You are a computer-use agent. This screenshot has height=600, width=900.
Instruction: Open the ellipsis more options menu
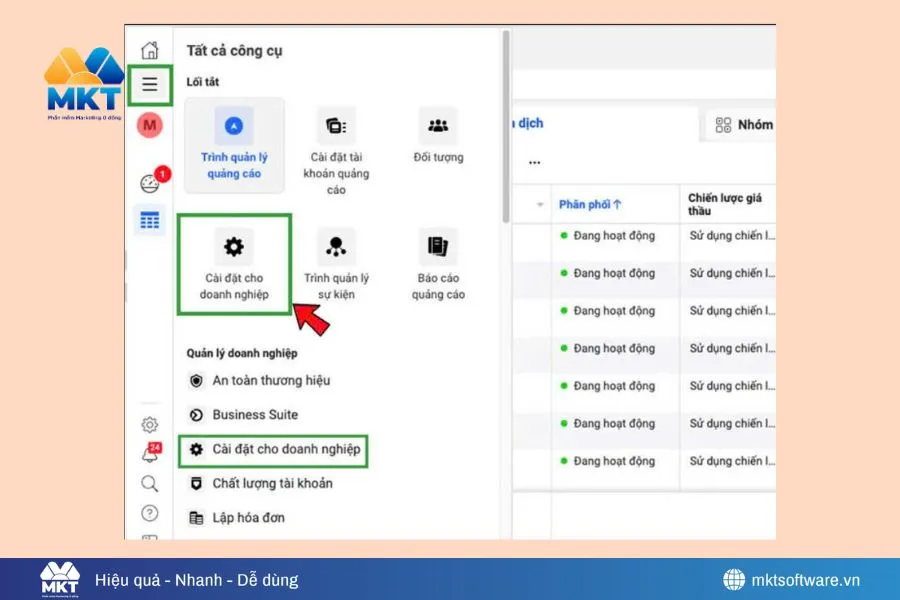[x=534, y=160]
